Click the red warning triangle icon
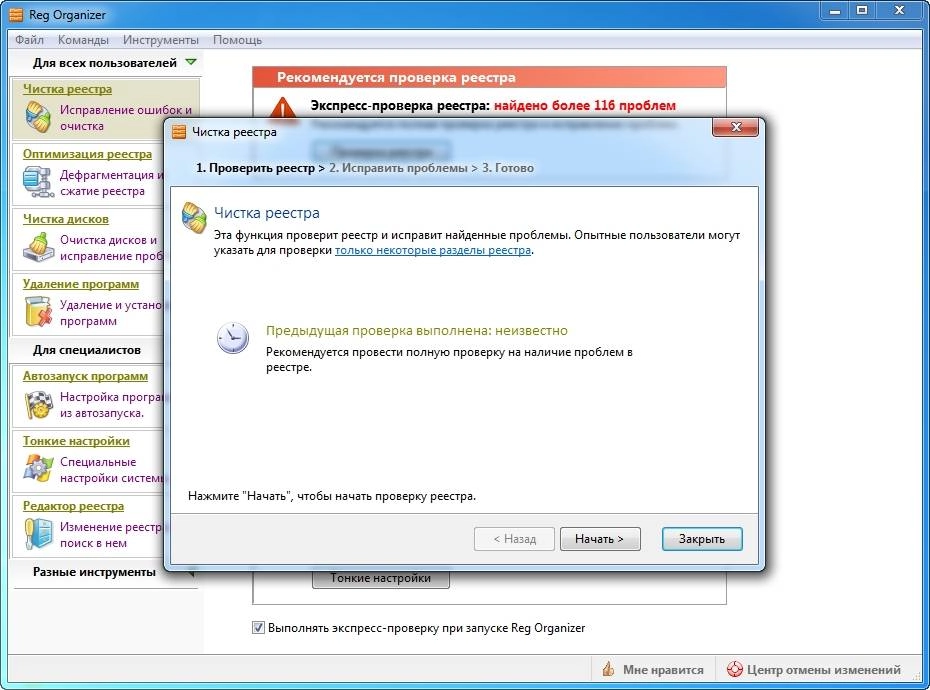This screenshot has width=930, height=690. point(283,109)
